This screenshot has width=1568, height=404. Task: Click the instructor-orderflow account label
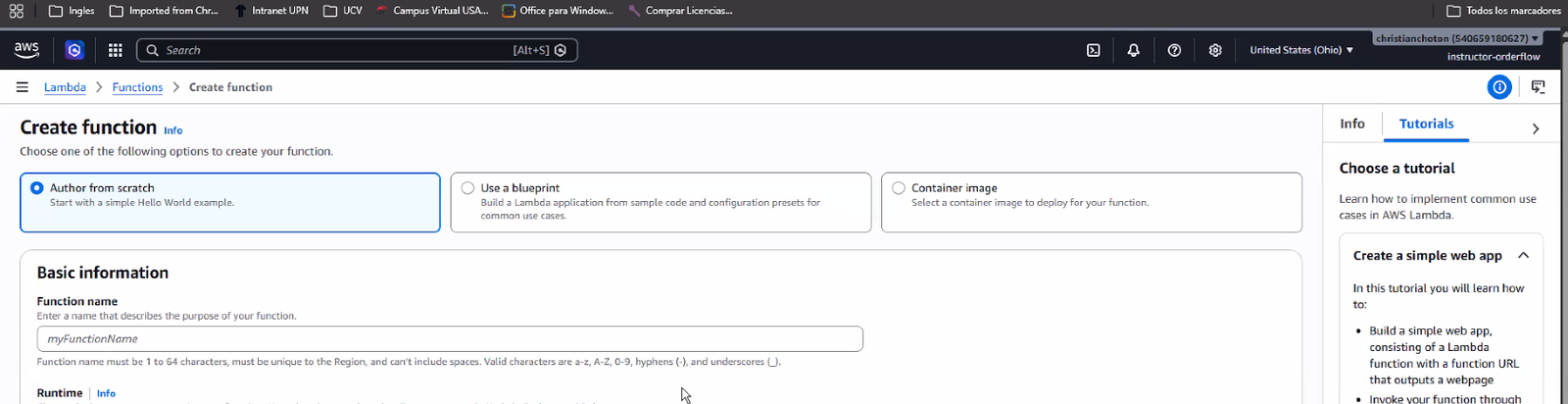(1494, 57)
